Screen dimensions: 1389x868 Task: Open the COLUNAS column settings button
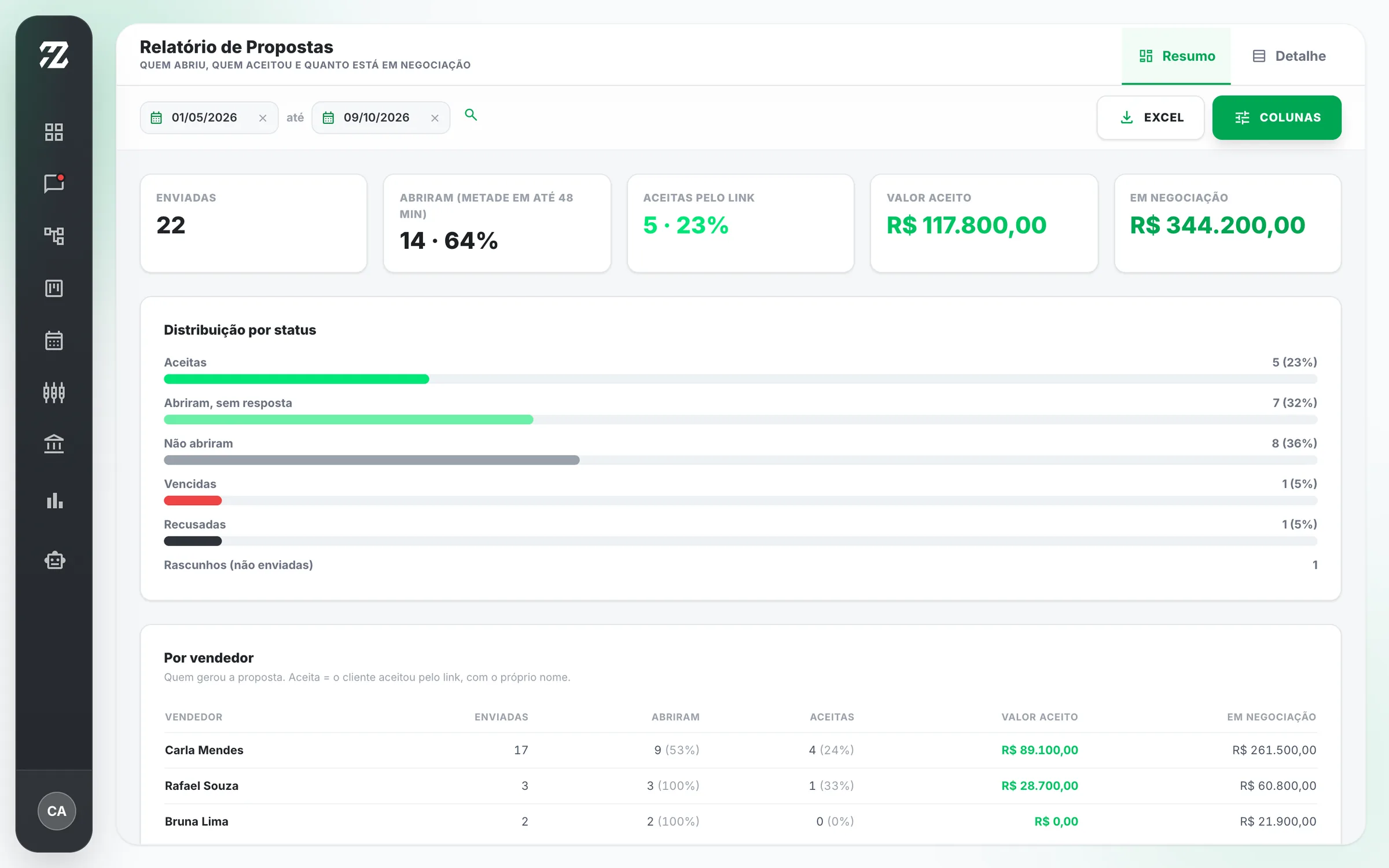coord(1277,117)
